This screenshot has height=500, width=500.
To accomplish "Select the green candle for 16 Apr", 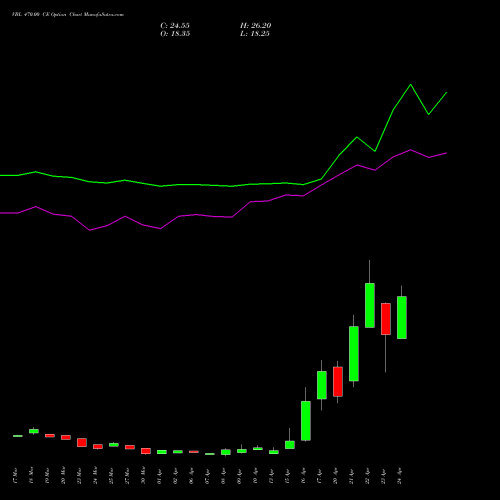I will (306, 421).
